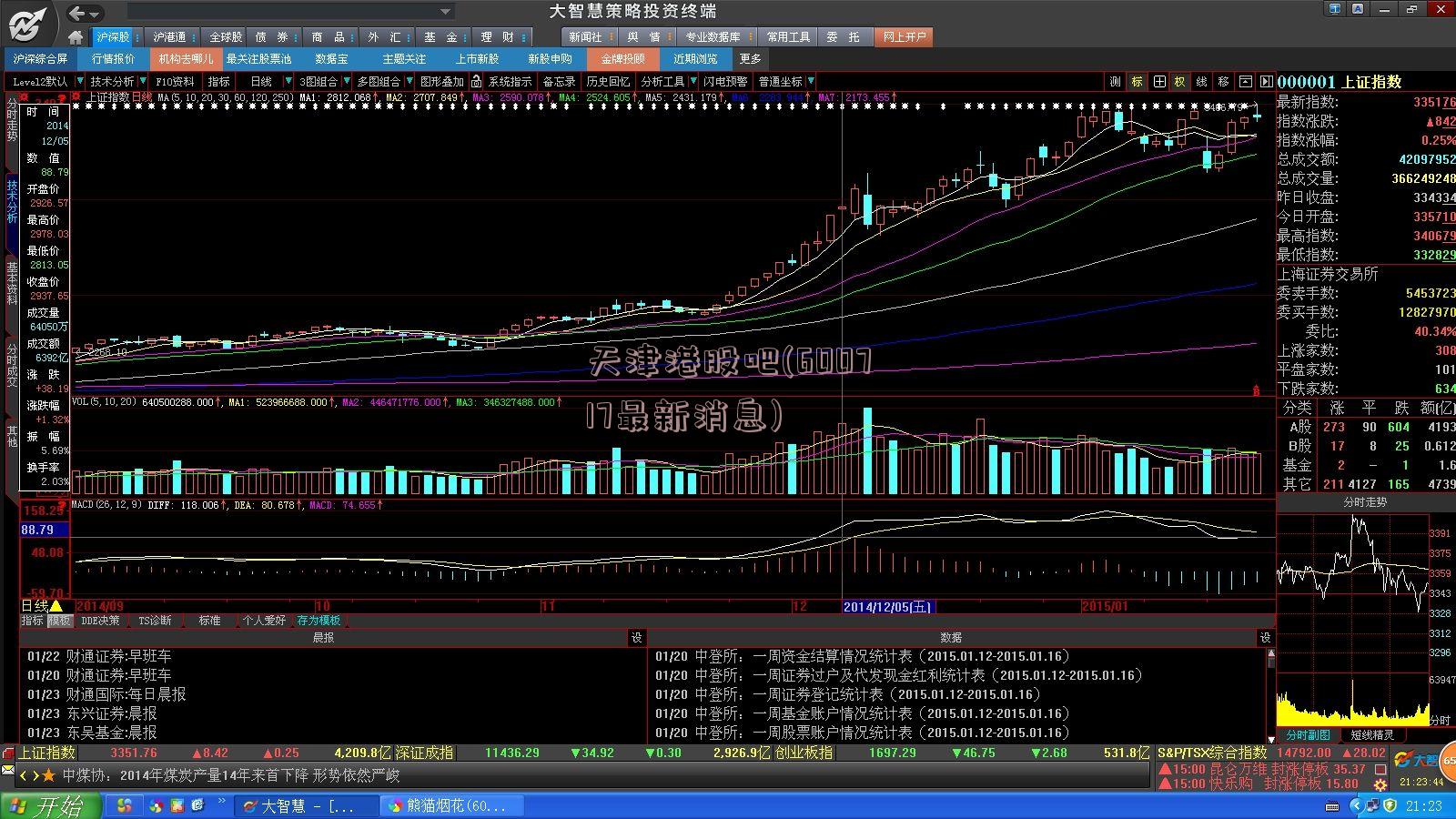
Task: Go to next news with right chevron
Action: click(x=35, y=775)
